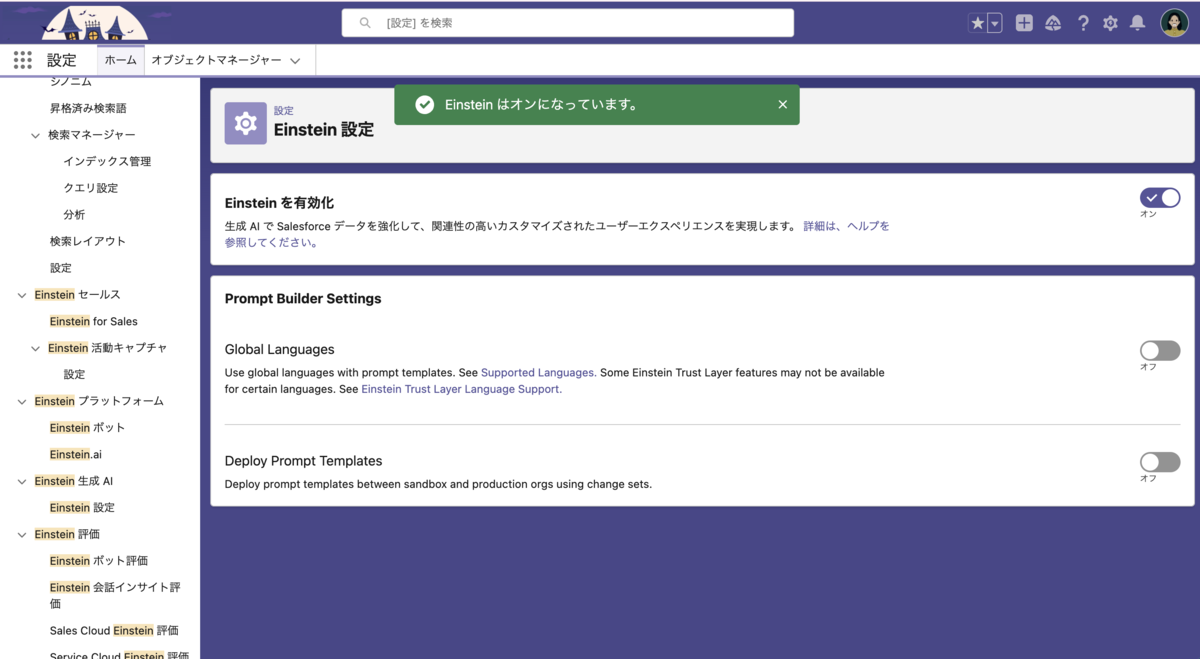Turn off the Einstein を有効化 toggle

1160,198
